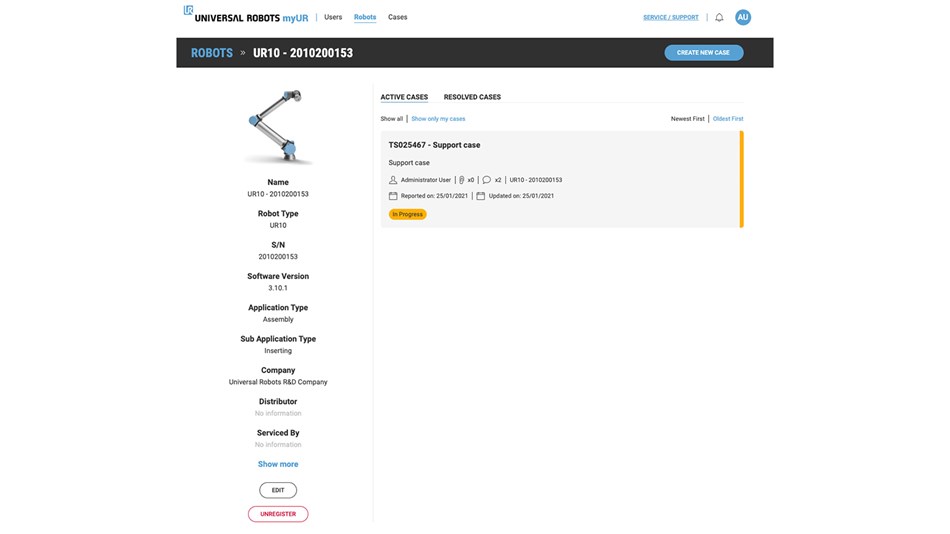Open case TS025467 - Support case title
Screen dimensions: 950x534
(x=434, y=145)
